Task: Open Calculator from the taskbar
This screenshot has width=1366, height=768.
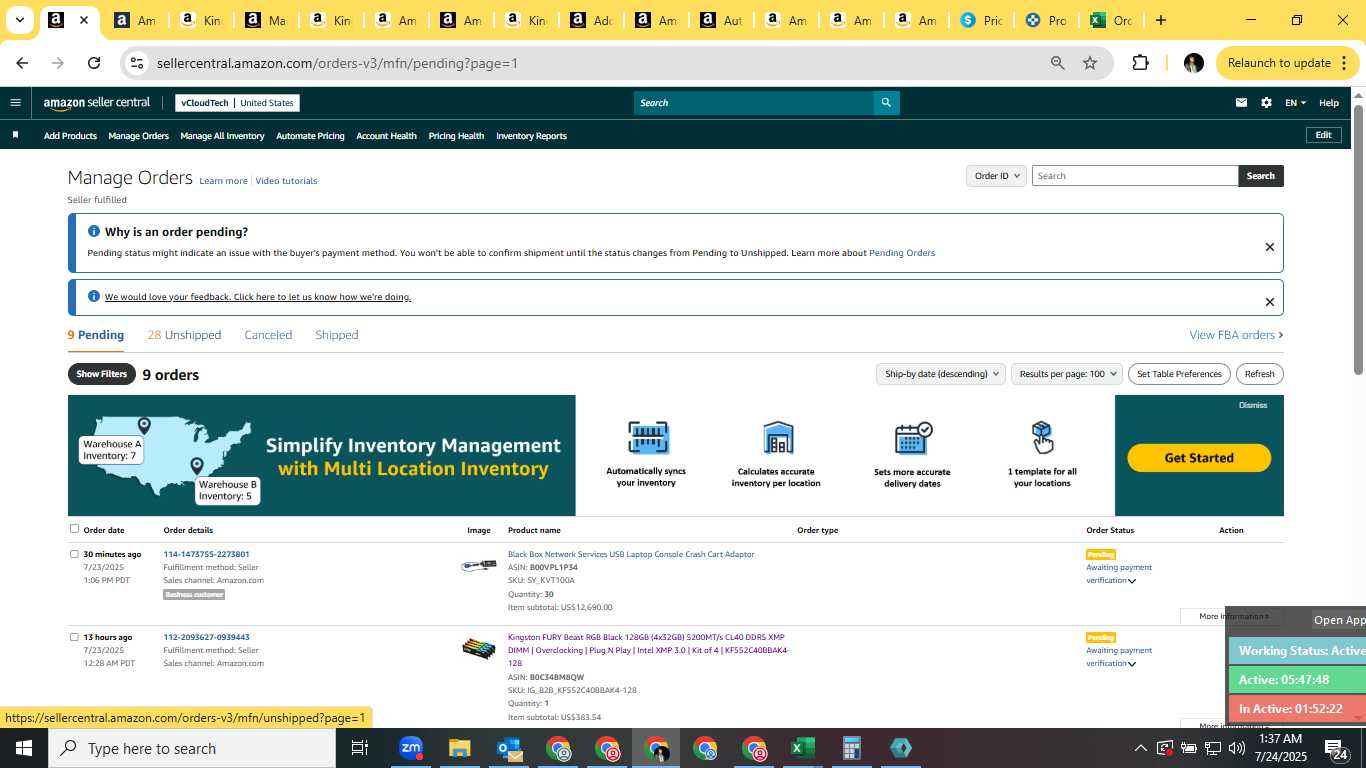Action: tap(851, 748)
